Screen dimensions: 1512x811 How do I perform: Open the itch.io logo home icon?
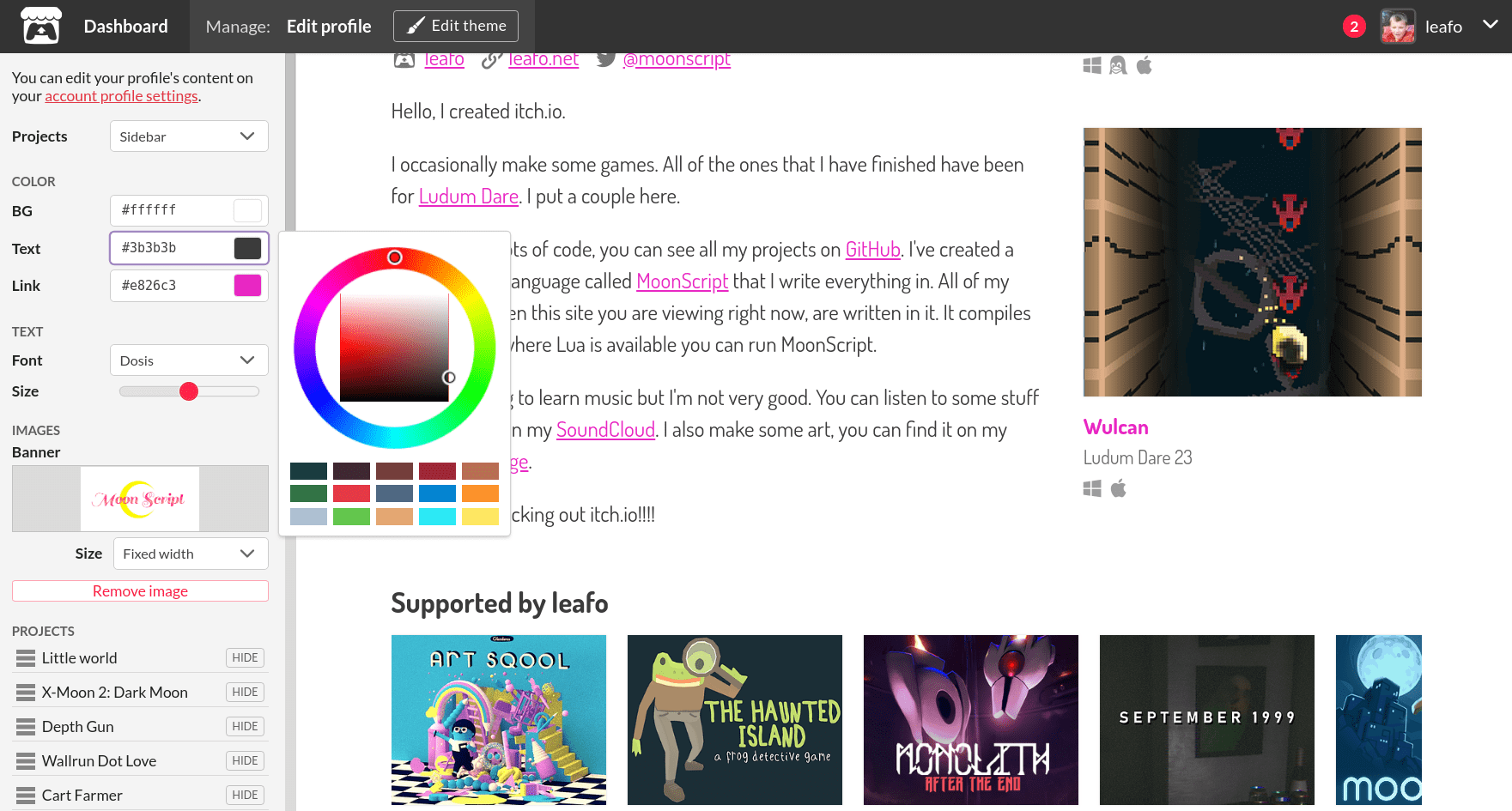click(41, 26)
